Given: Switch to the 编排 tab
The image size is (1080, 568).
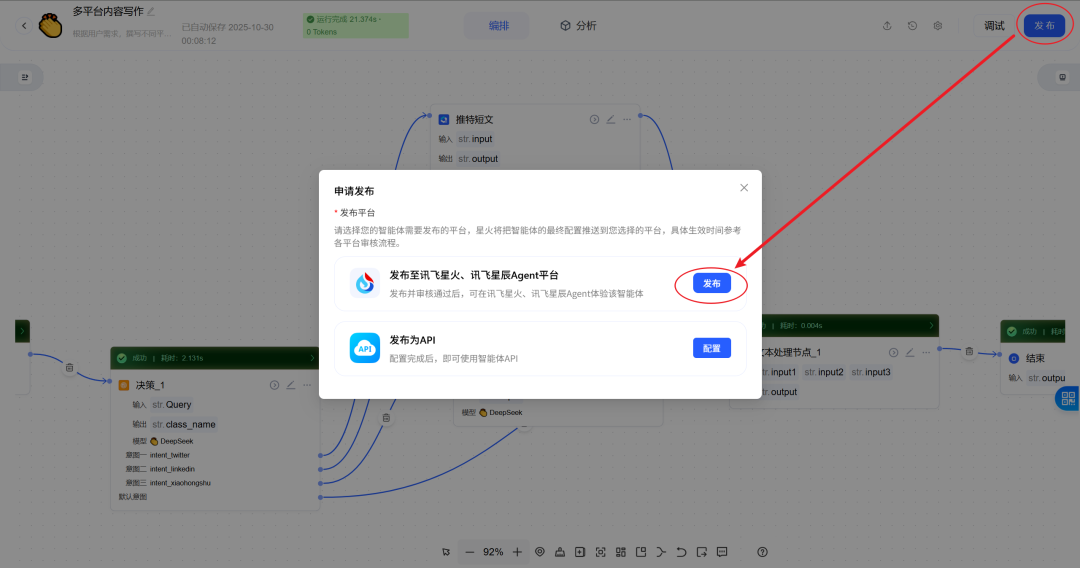Looking at the screenshot, I should click(x=497, y=26).
